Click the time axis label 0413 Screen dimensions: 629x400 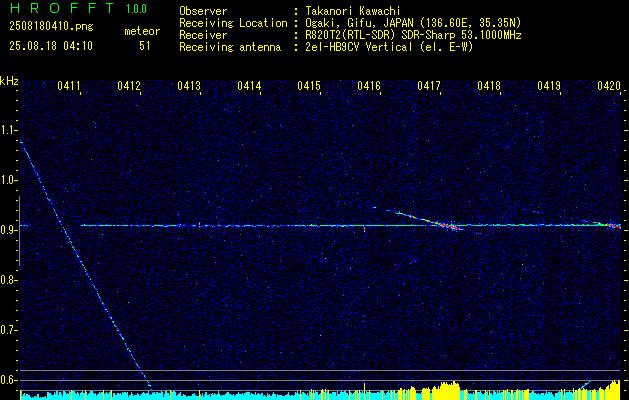coord(189,85)
